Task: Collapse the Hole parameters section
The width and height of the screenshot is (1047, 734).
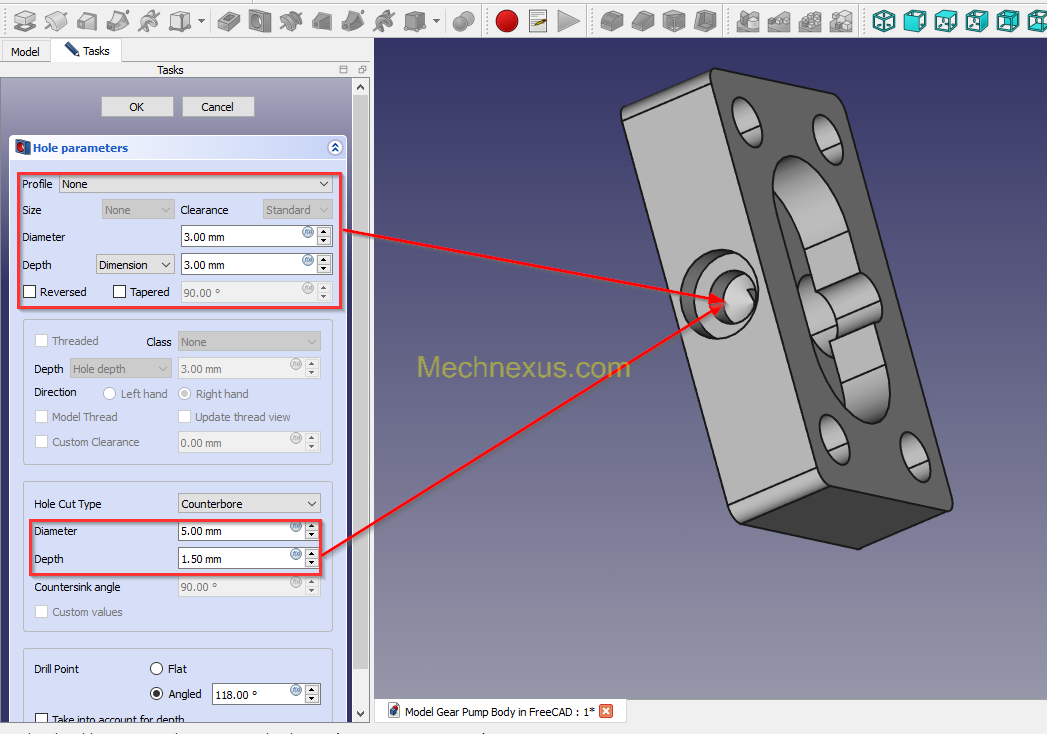Action: (335, 148)
